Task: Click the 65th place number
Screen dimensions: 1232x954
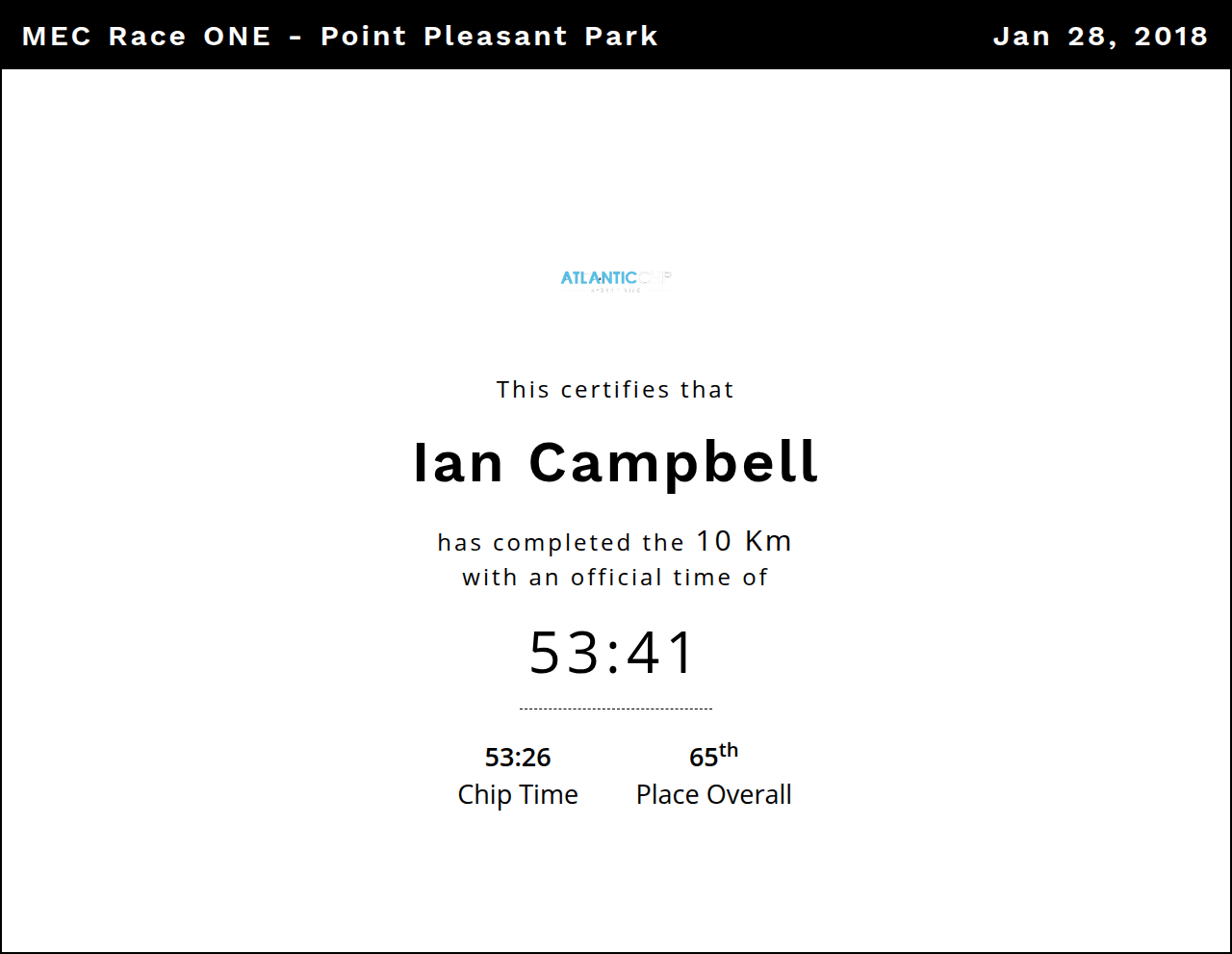Action: (x=704, y=758)
